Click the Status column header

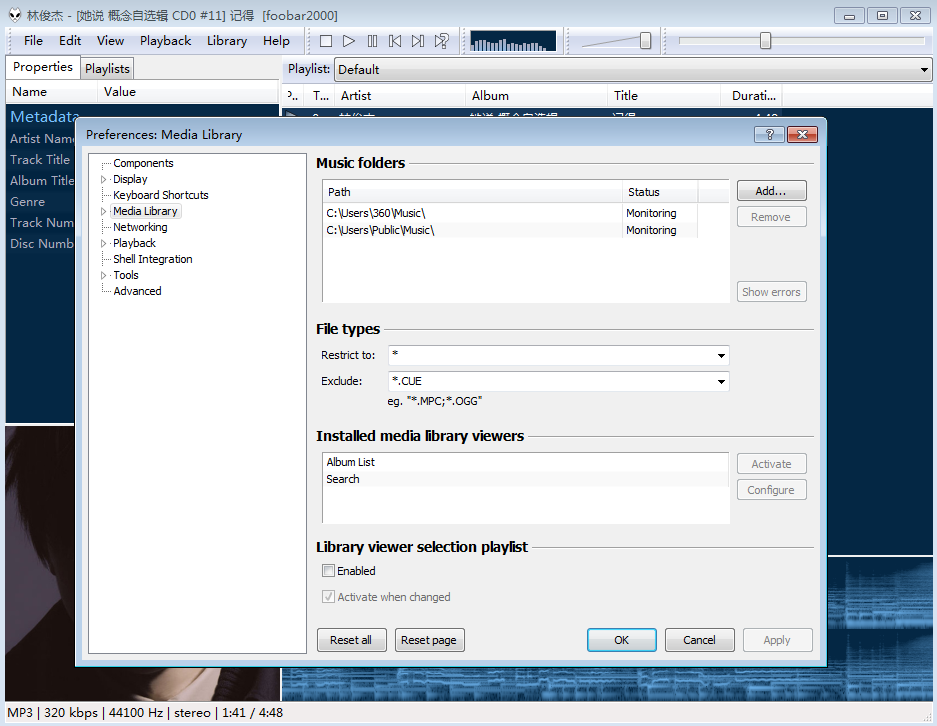click(660, 192)
